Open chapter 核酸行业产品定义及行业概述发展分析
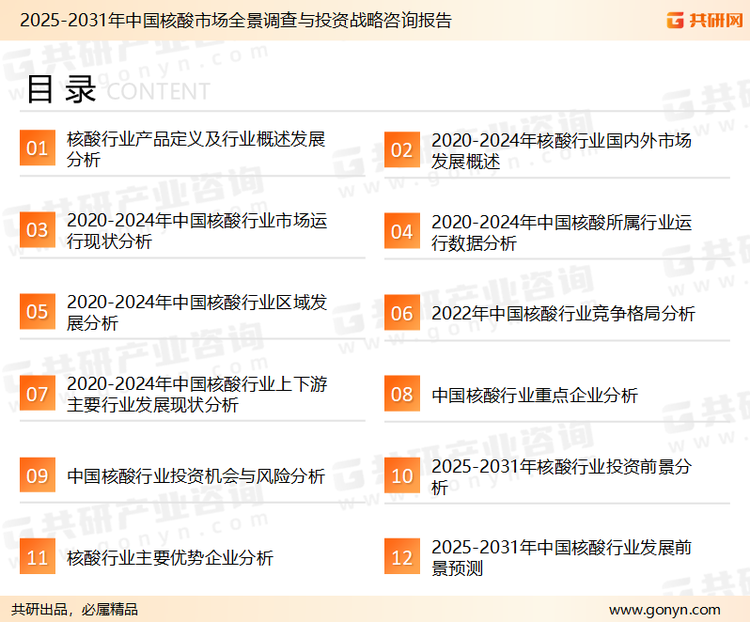 [x=196, y=149]
